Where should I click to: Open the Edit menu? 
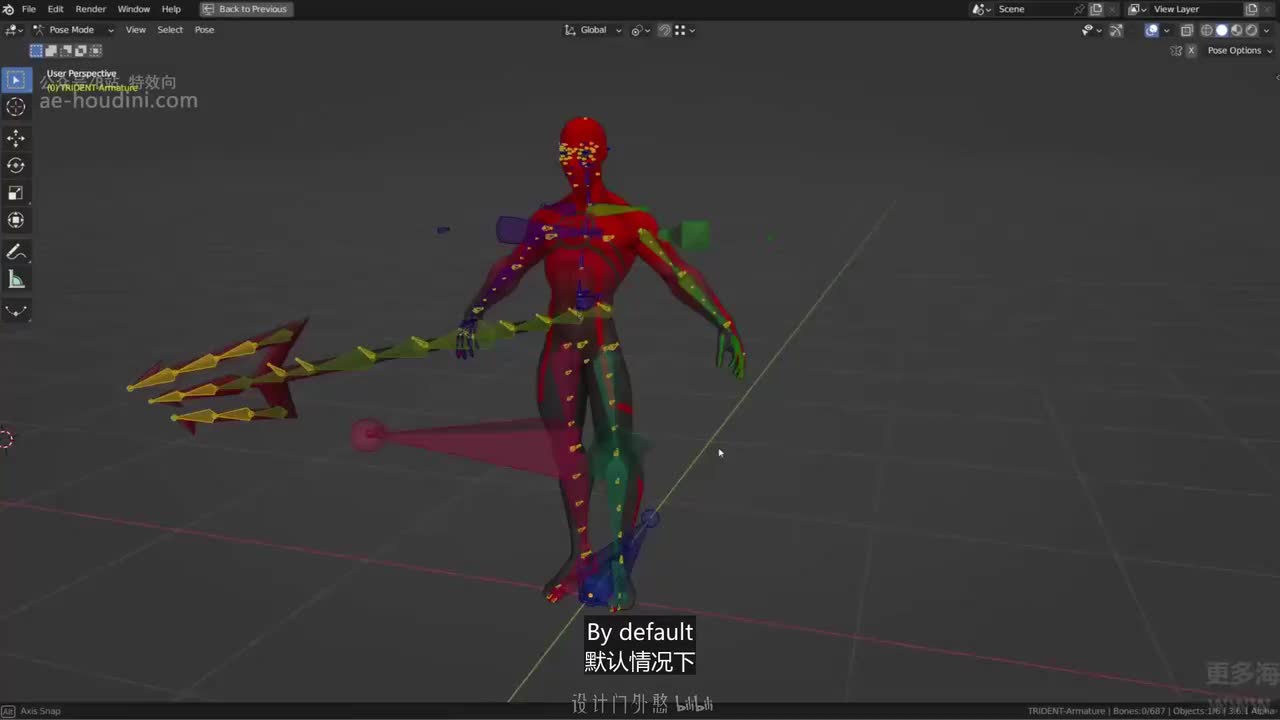click(56, 9)
